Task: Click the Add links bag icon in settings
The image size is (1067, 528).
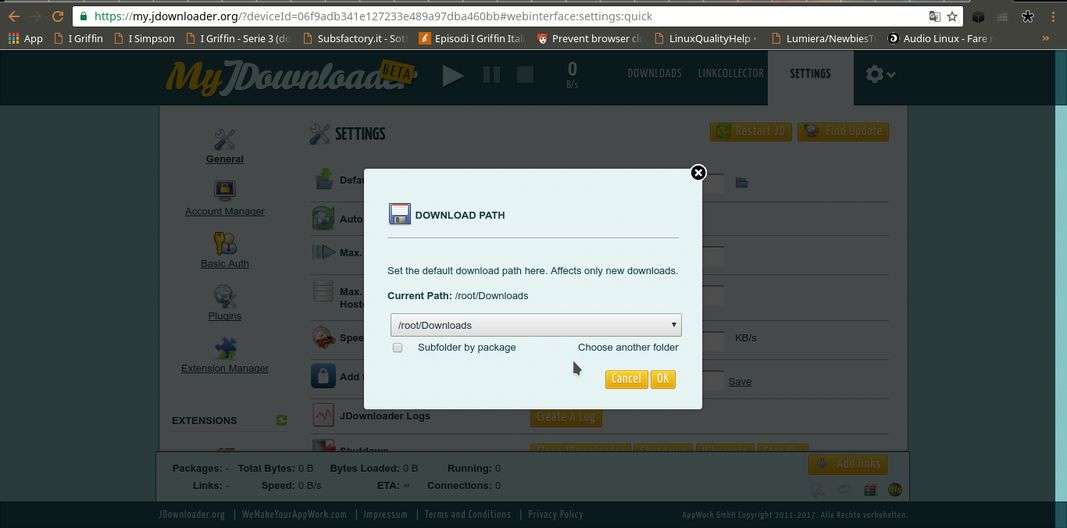Action: (x=323, y=376)
